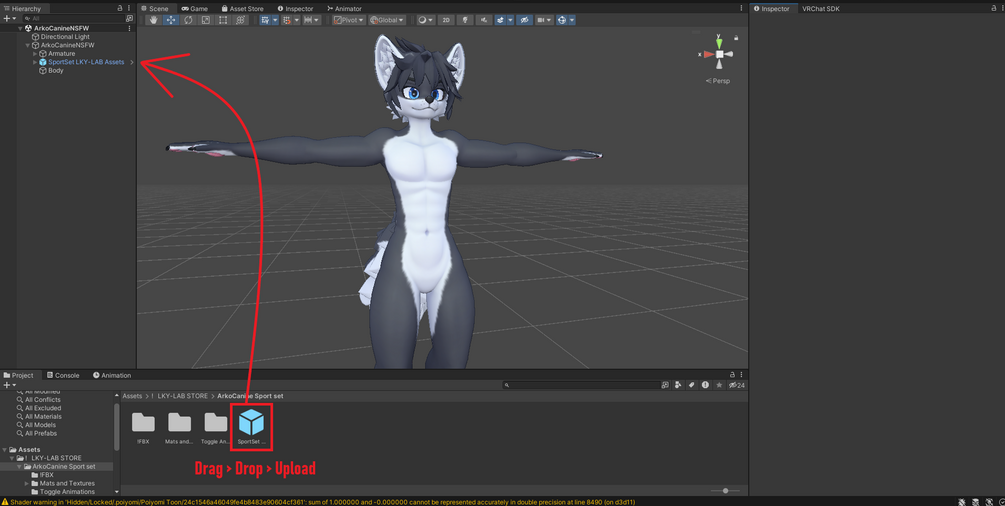Viewport: 1005px width, 506px height.
Task: Click the Hierarchy create plus button
Action: 9,19
